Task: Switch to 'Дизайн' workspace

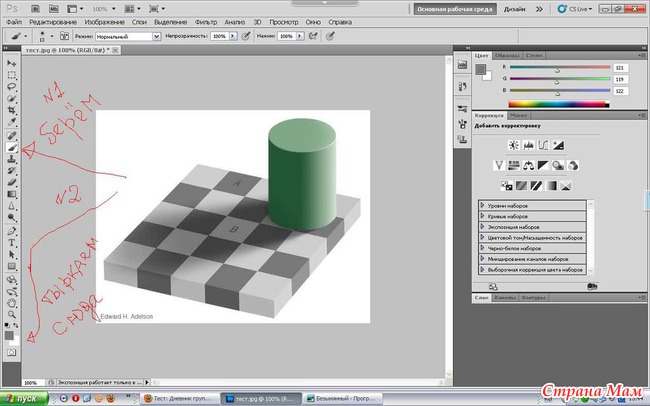Action: (514, 9)
